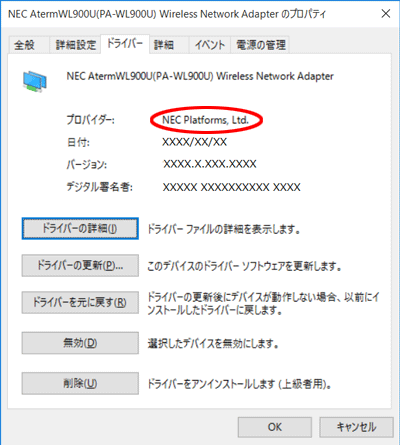The width and height of the screenshot is (400, 445).
Task: Click rollback description about 以前にインストールしたドライバー
Action: (263, 303)
